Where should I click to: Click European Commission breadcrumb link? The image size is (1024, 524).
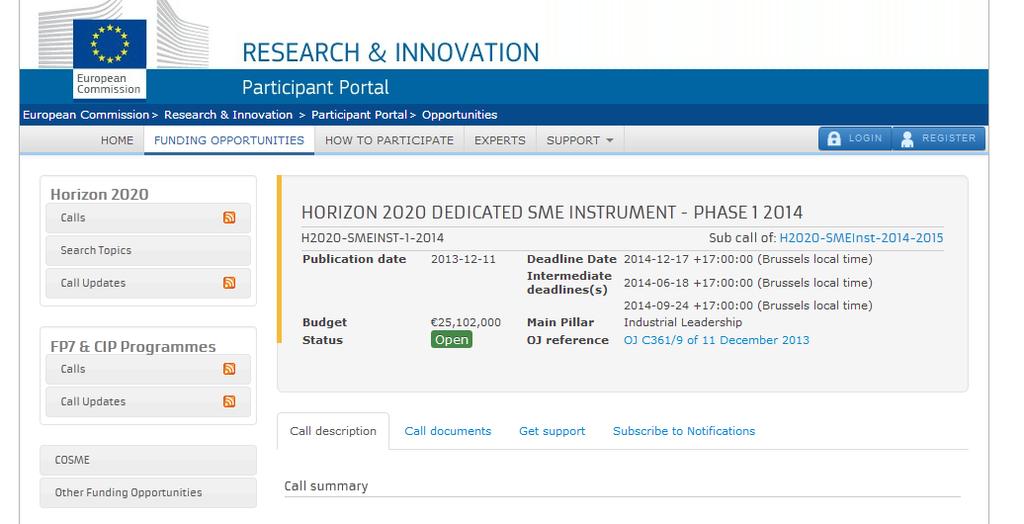[86, 115]
